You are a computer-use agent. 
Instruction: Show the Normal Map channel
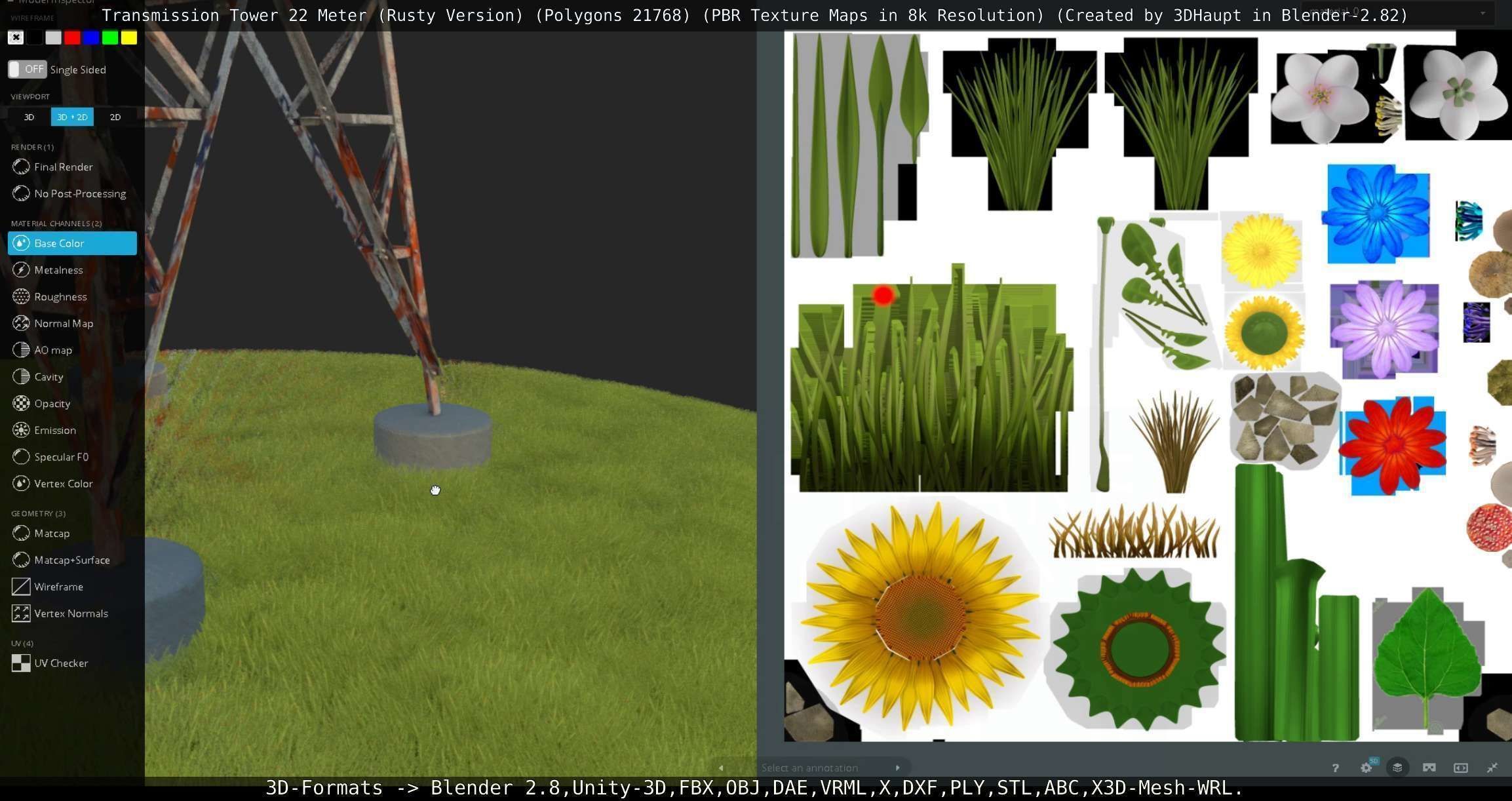click(63, 323)
